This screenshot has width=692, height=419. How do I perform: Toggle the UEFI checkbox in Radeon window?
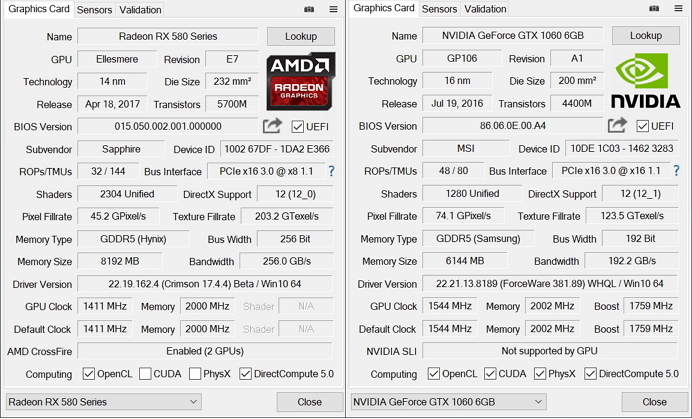[x=297, y=127]
